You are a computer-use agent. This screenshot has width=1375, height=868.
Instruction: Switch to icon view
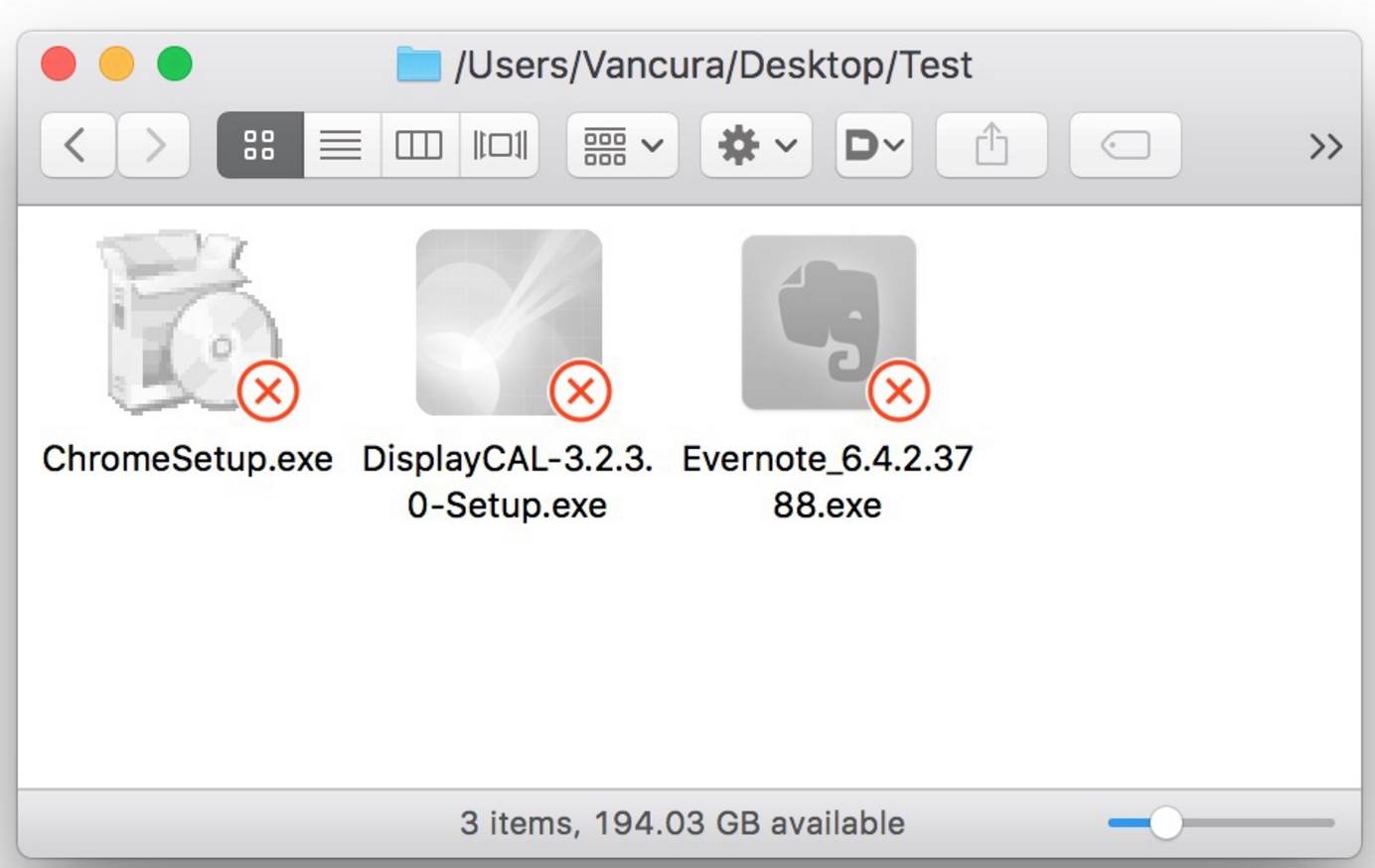pos(260,146)
